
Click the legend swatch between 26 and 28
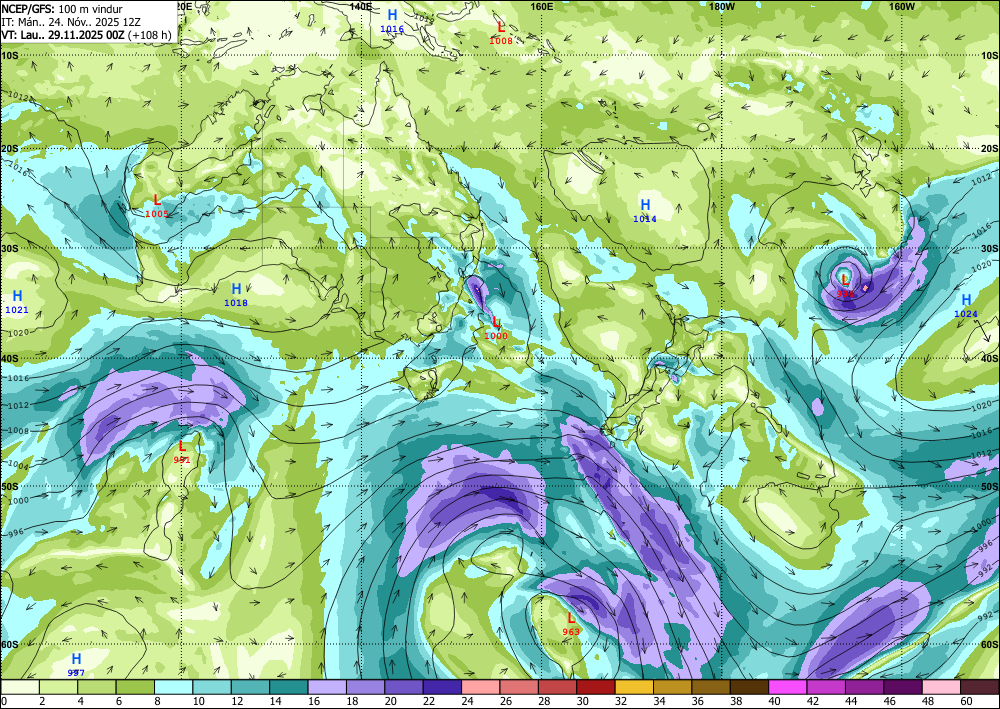[519, 687]
